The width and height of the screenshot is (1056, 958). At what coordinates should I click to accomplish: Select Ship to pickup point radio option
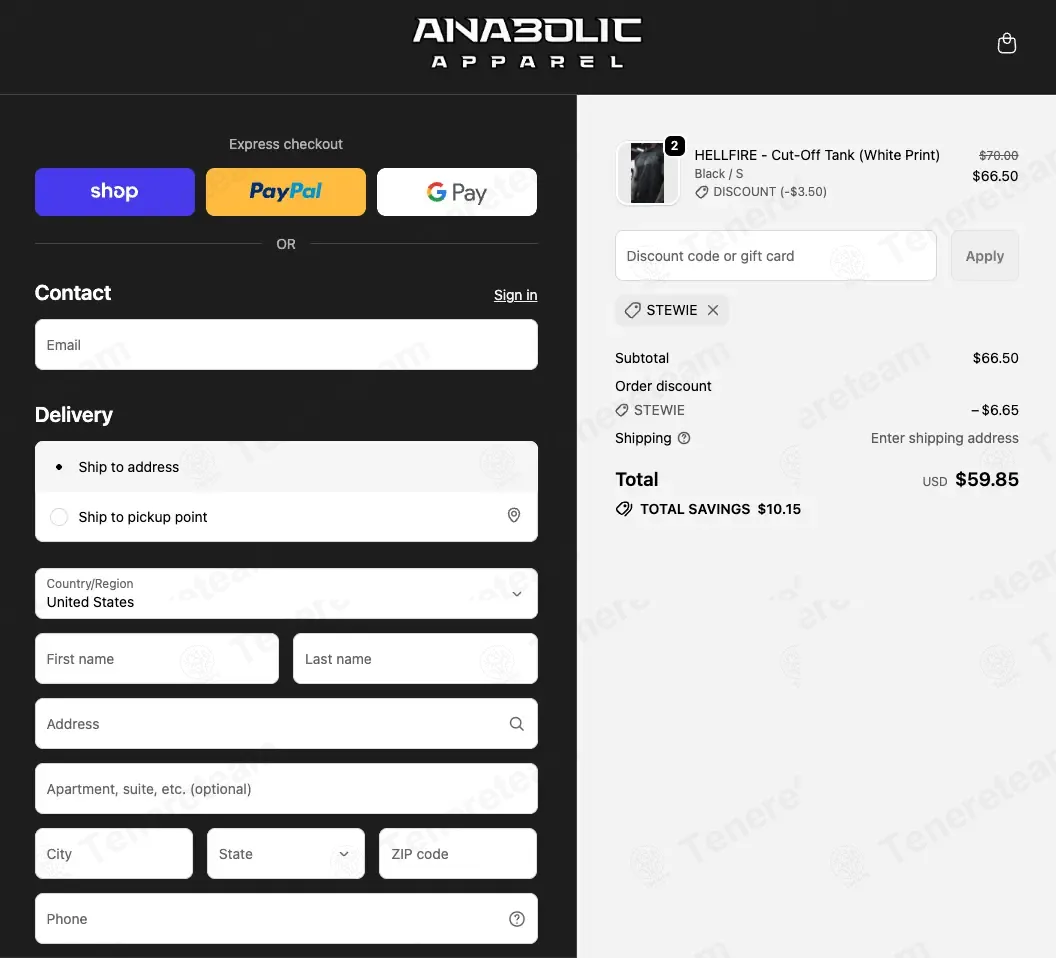(286, 517)
